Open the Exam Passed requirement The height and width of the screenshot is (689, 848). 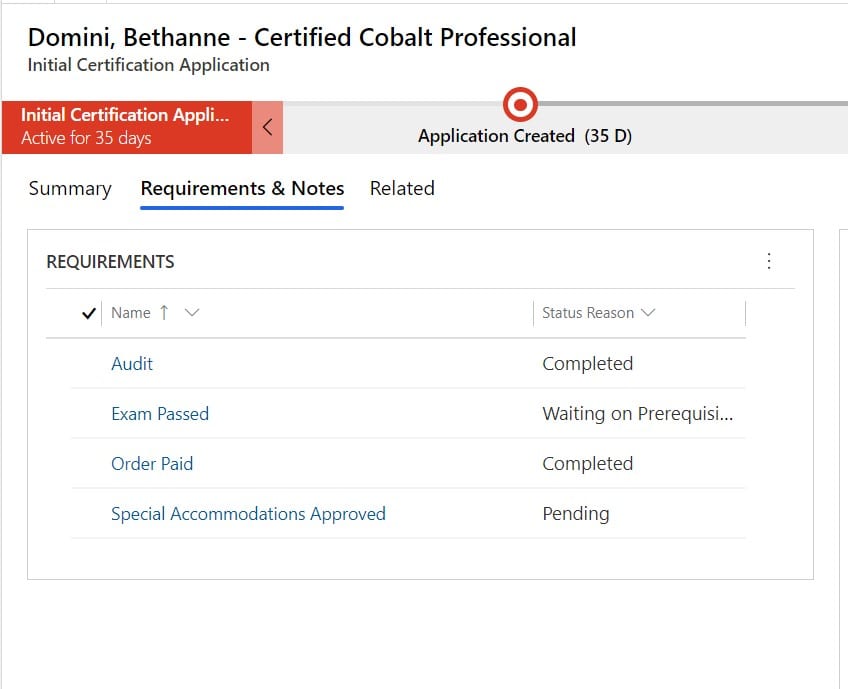tap(160, 414)
